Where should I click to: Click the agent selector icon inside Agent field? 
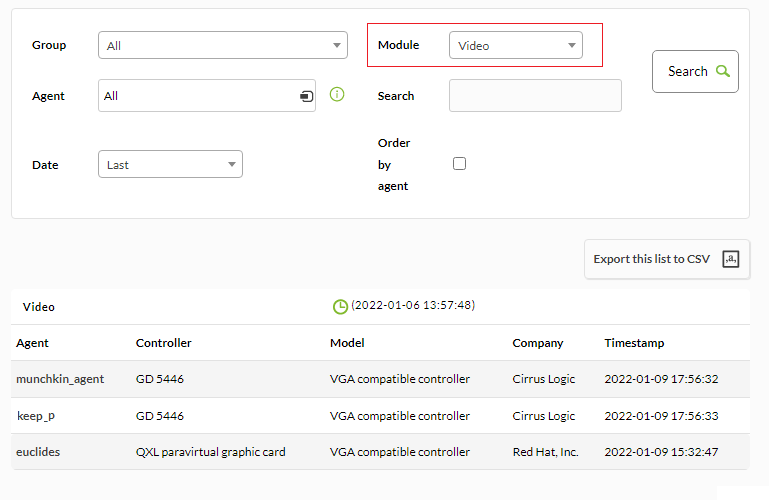coord(306,96)
